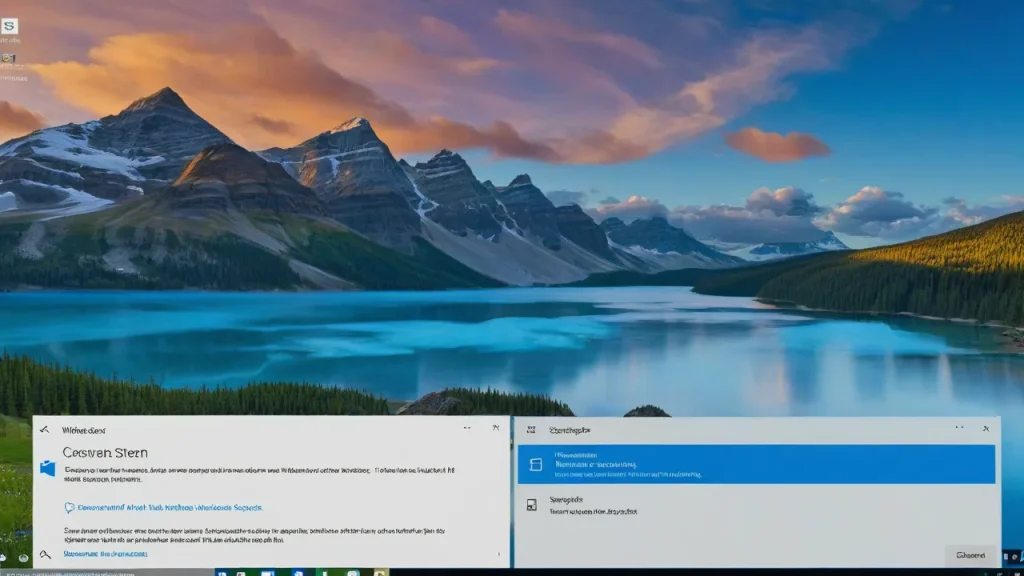The image size is (1024, 576).
Task: Click the grid icon in right window's title bar
Action: [x=531, y=430]
